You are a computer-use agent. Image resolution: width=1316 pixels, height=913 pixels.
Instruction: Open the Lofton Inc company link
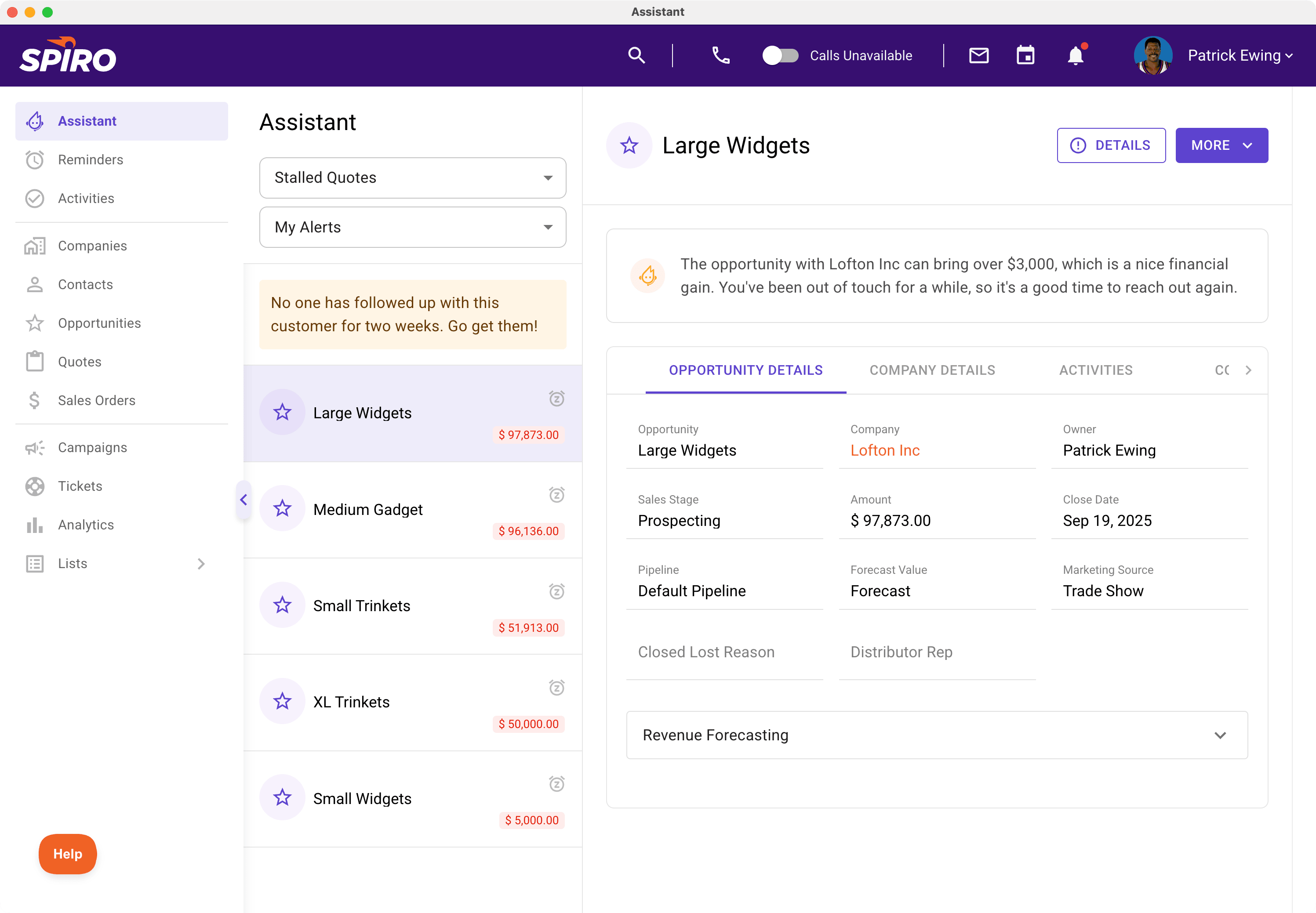coord(884,451)
